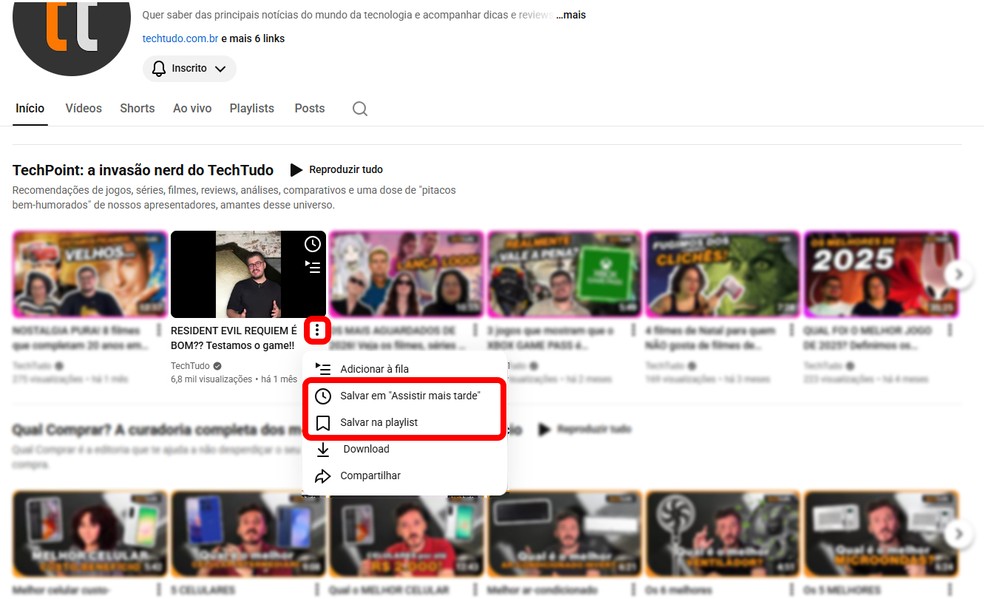Click the notification bell on Inscrito button
984x599 pixels.
(x=159, y=68)
